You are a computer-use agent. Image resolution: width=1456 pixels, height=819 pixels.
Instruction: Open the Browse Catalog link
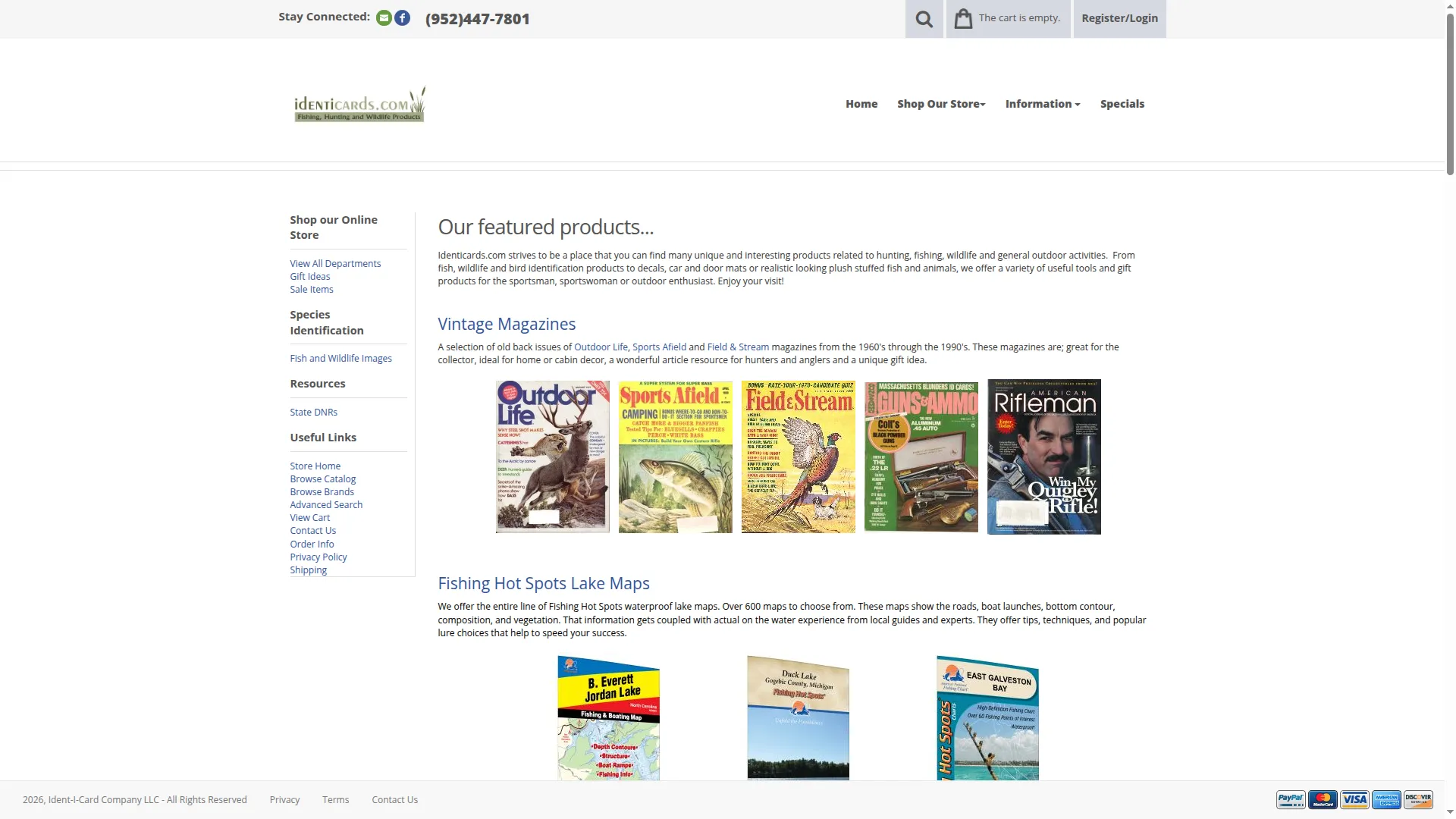322,479
